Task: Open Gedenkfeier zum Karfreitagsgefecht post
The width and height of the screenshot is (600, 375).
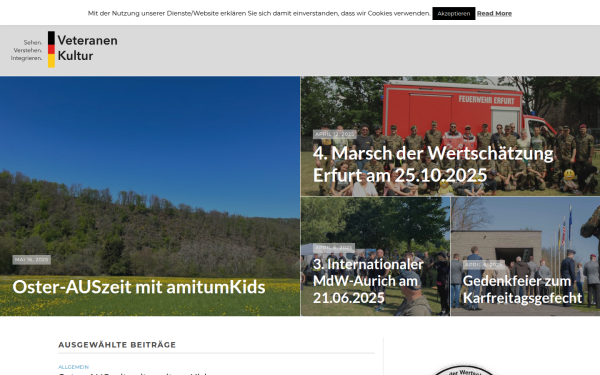Action: coord(522,289)
